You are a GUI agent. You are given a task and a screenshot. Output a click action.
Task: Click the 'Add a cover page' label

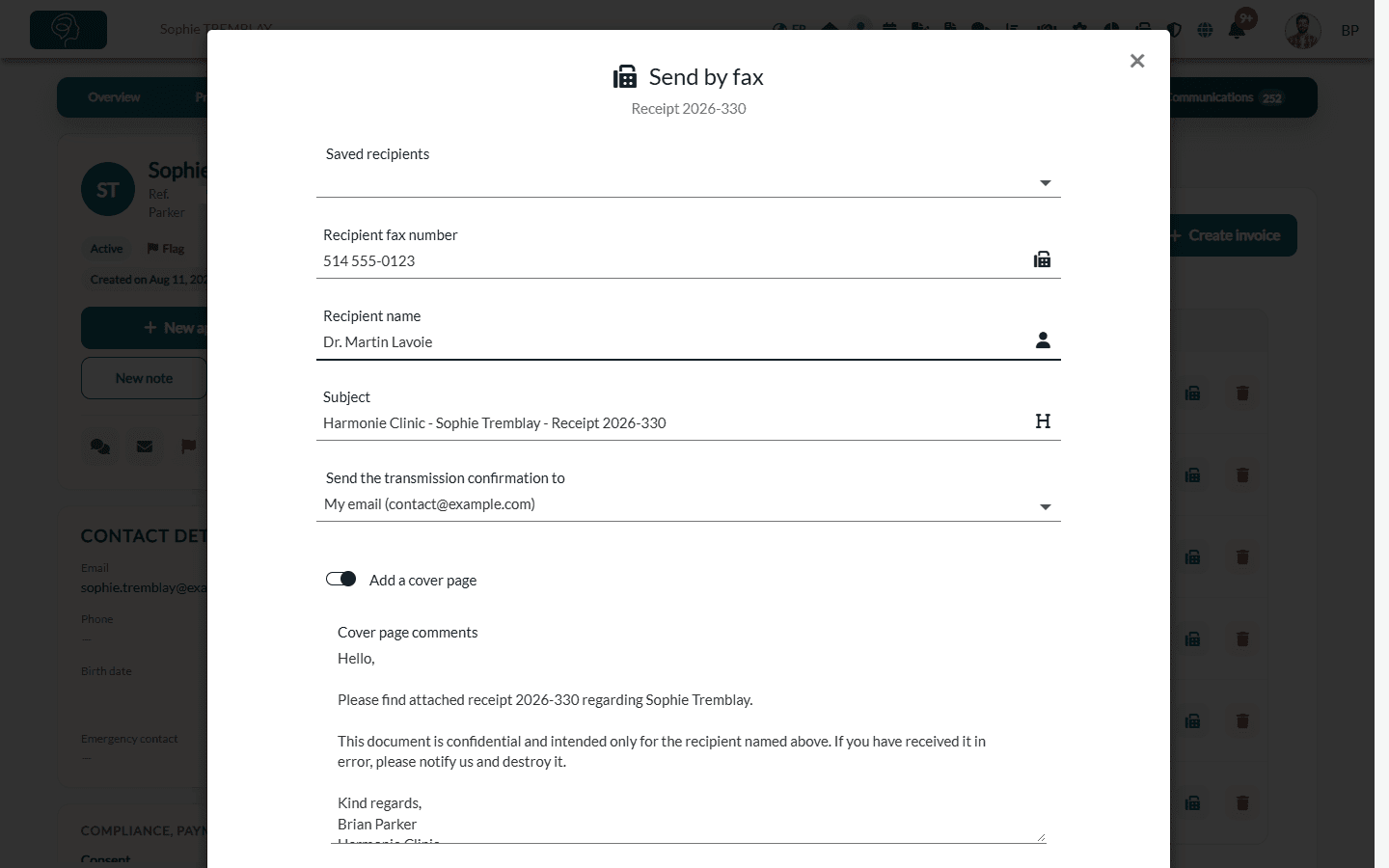422,580
